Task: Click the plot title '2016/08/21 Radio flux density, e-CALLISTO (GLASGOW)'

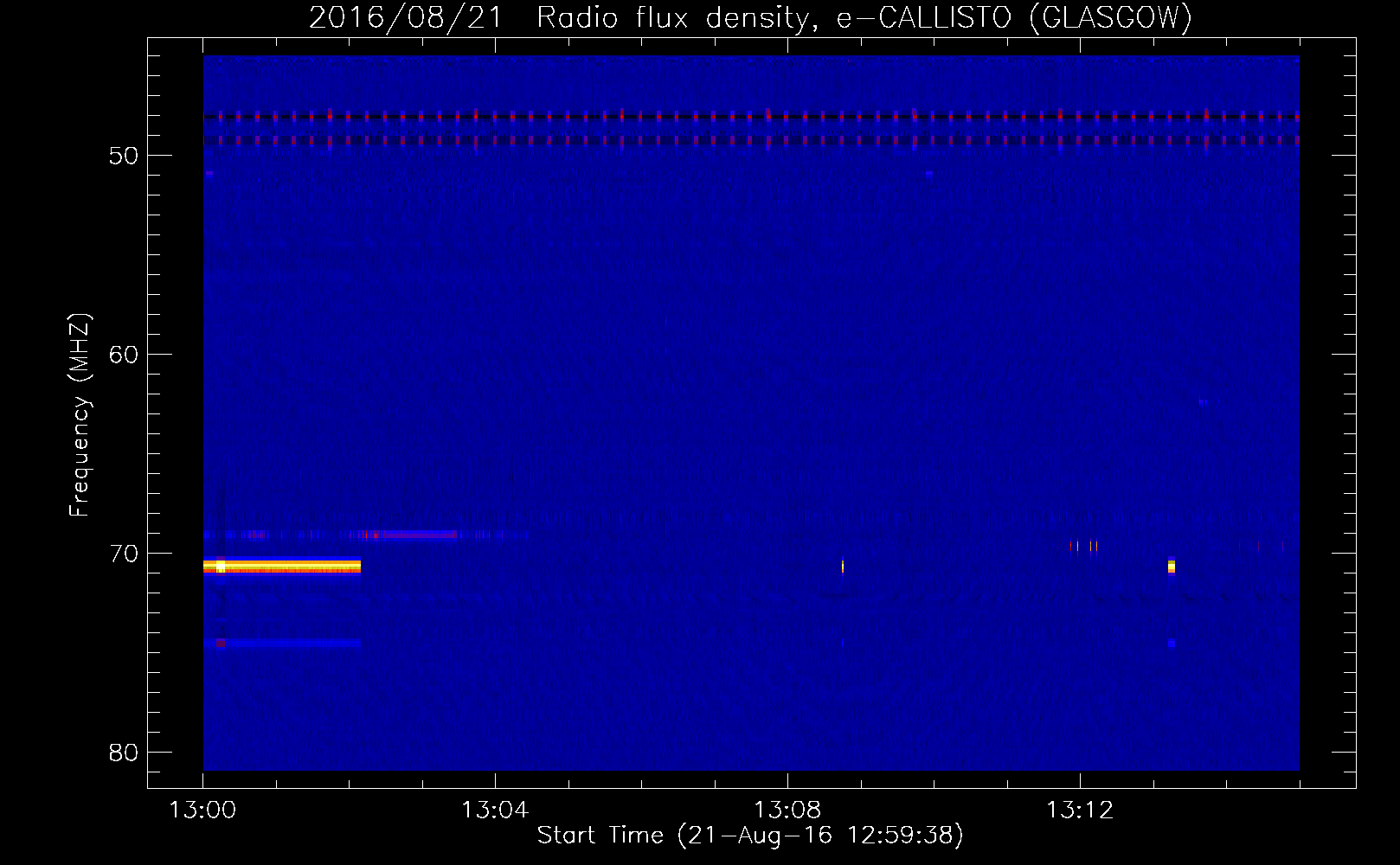Action: pos(750,17)
